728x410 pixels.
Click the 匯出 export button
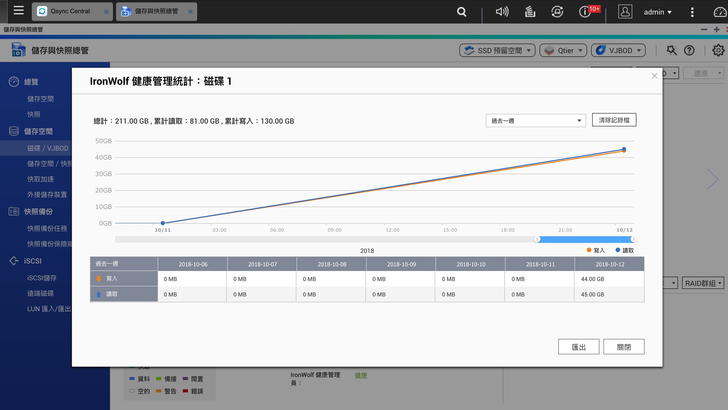point(578,346)
